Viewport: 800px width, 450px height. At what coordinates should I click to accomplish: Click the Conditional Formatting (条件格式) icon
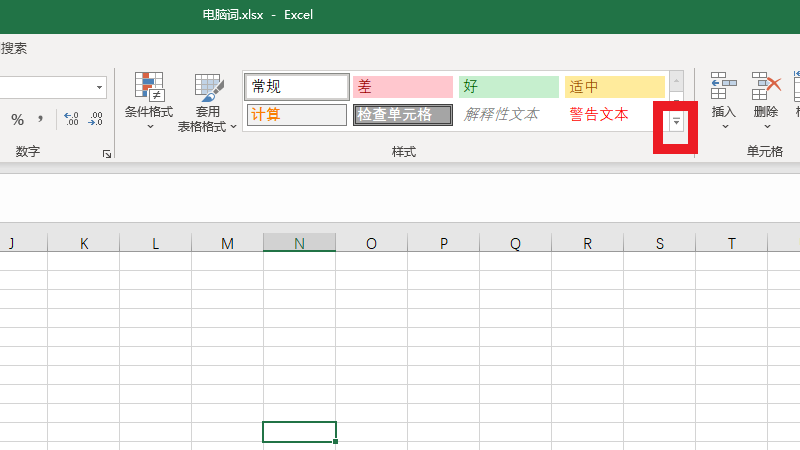click(149, 87)
